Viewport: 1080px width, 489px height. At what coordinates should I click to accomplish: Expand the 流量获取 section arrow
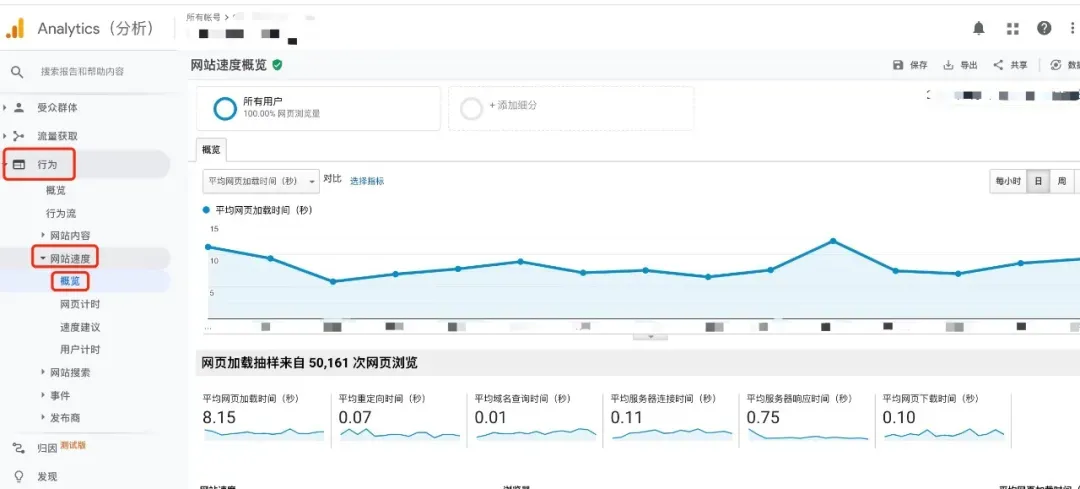[5, 136]
